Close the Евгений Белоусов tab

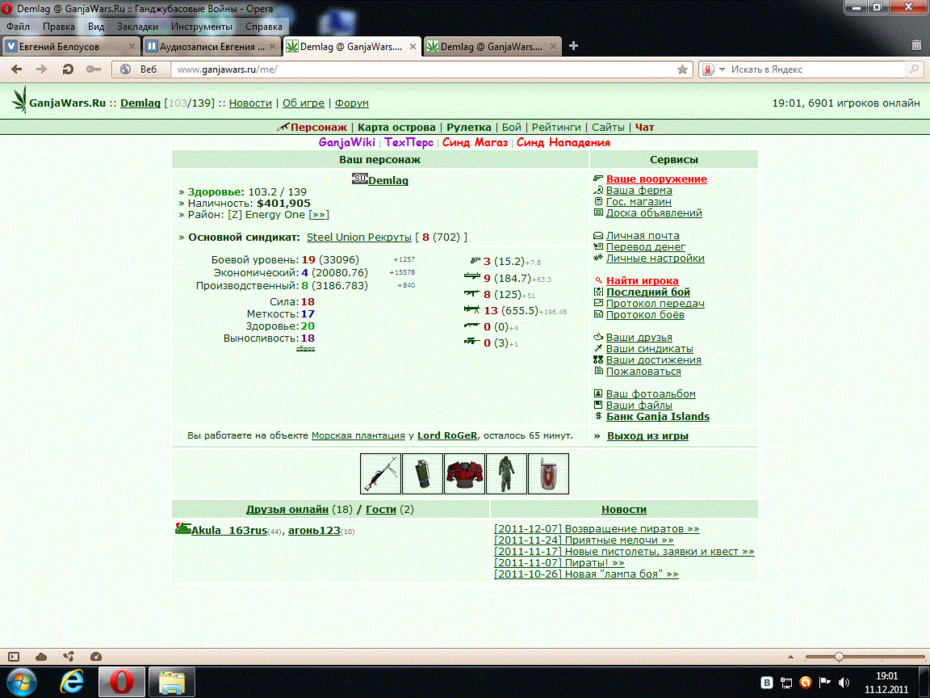point(132,46)
